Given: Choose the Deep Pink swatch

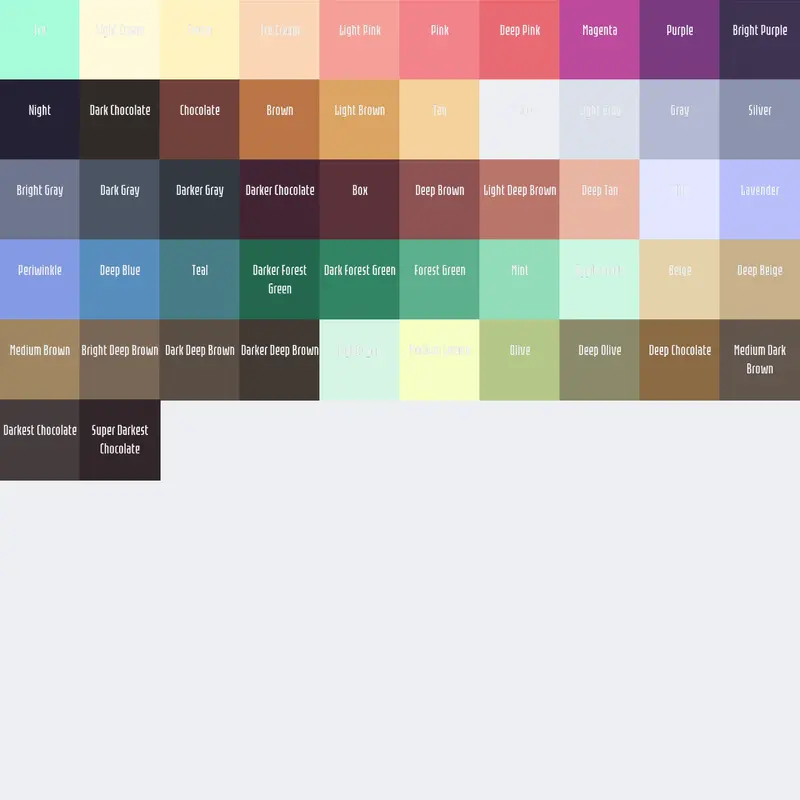Looking at the screenshot, I should click(x=520, y=40).
